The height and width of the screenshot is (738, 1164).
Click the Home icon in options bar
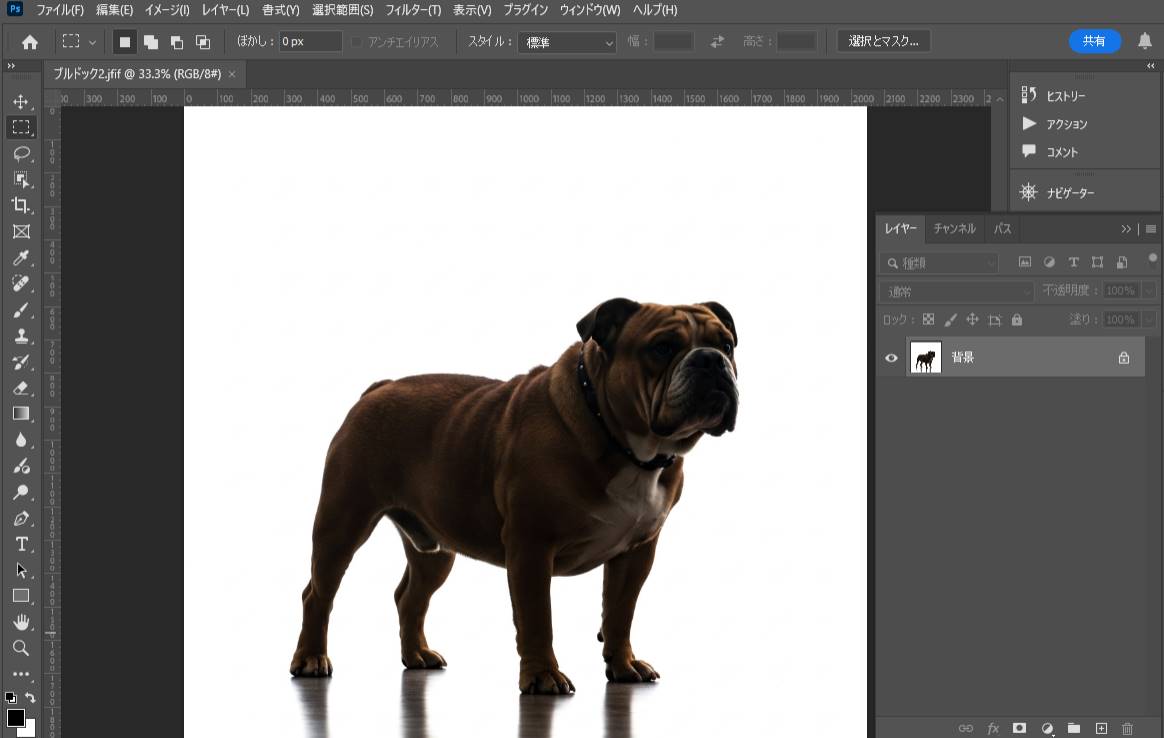(x=30, y=42)
